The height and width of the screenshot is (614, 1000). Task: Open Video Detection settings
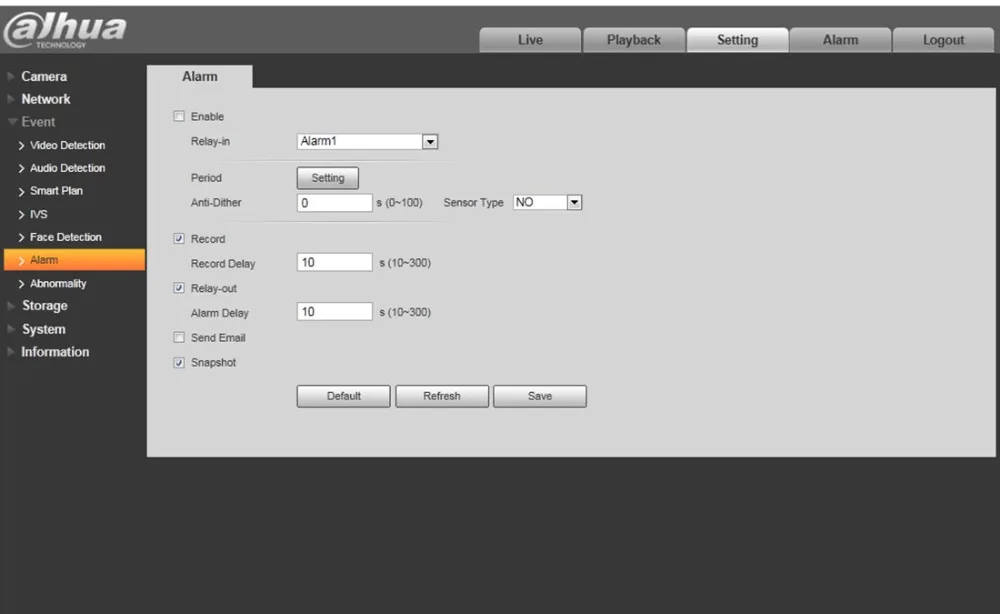click(x=67, y=145)
